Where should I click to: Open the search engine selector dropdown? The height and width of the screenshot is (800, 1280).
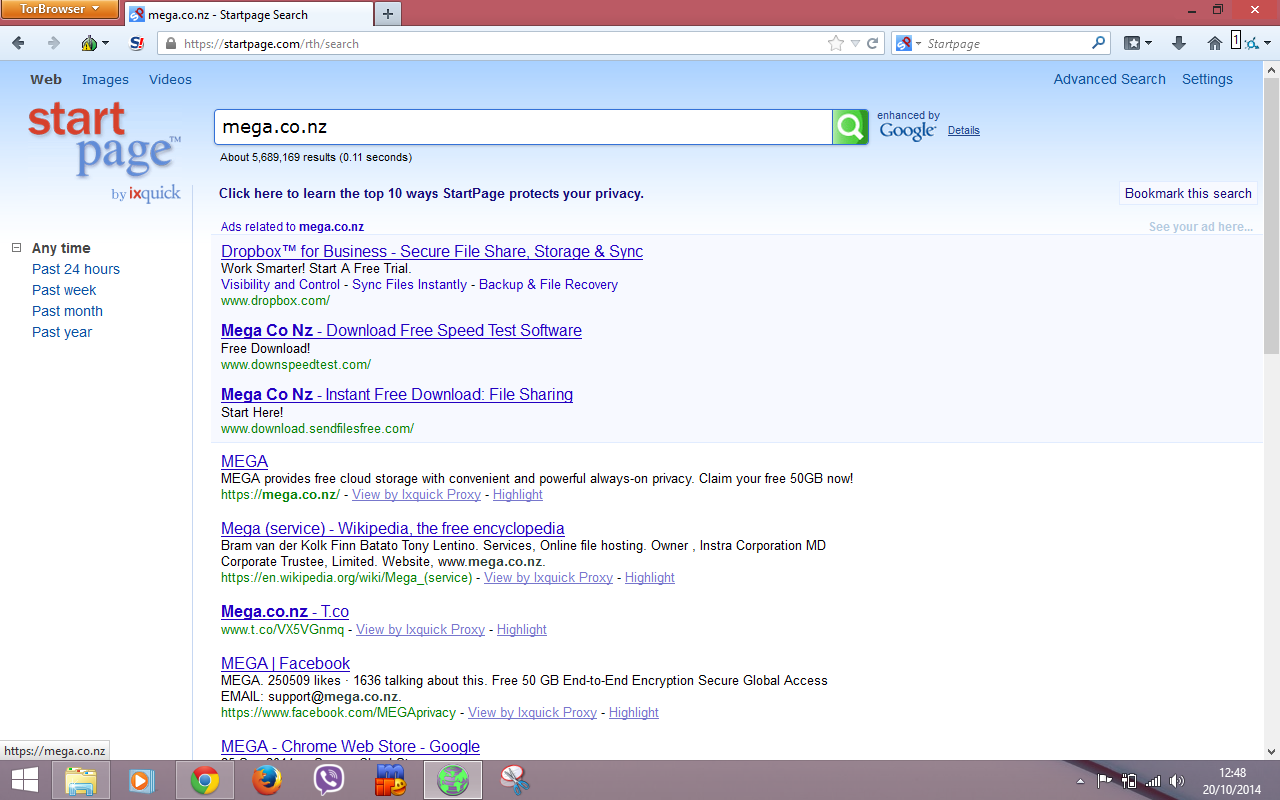pyautogui.click(x=907, y=43)
